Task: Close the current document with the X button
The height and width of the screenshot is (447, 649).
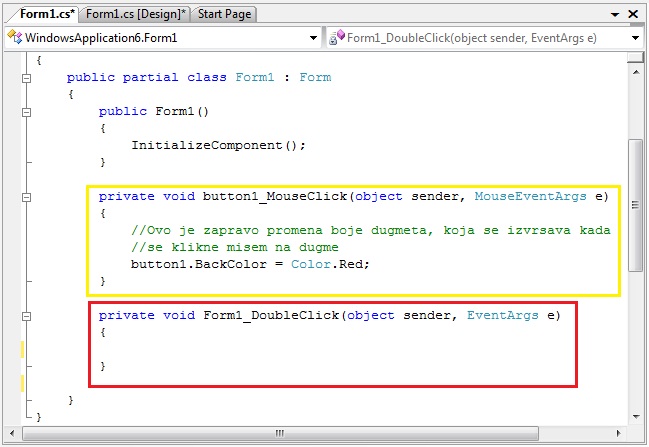Action: click(633, 14)
